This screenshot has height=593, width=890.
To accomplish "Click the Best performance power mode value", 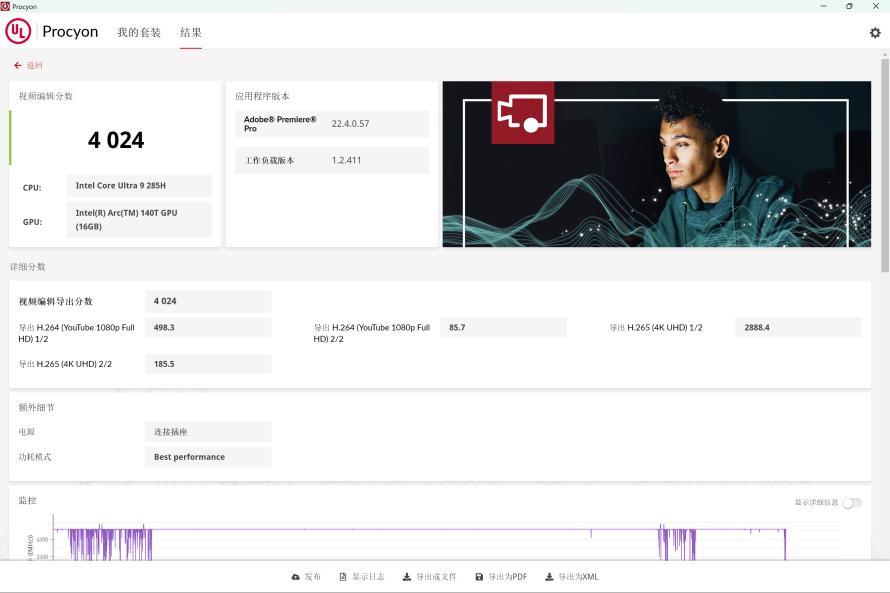I will 208,457.
